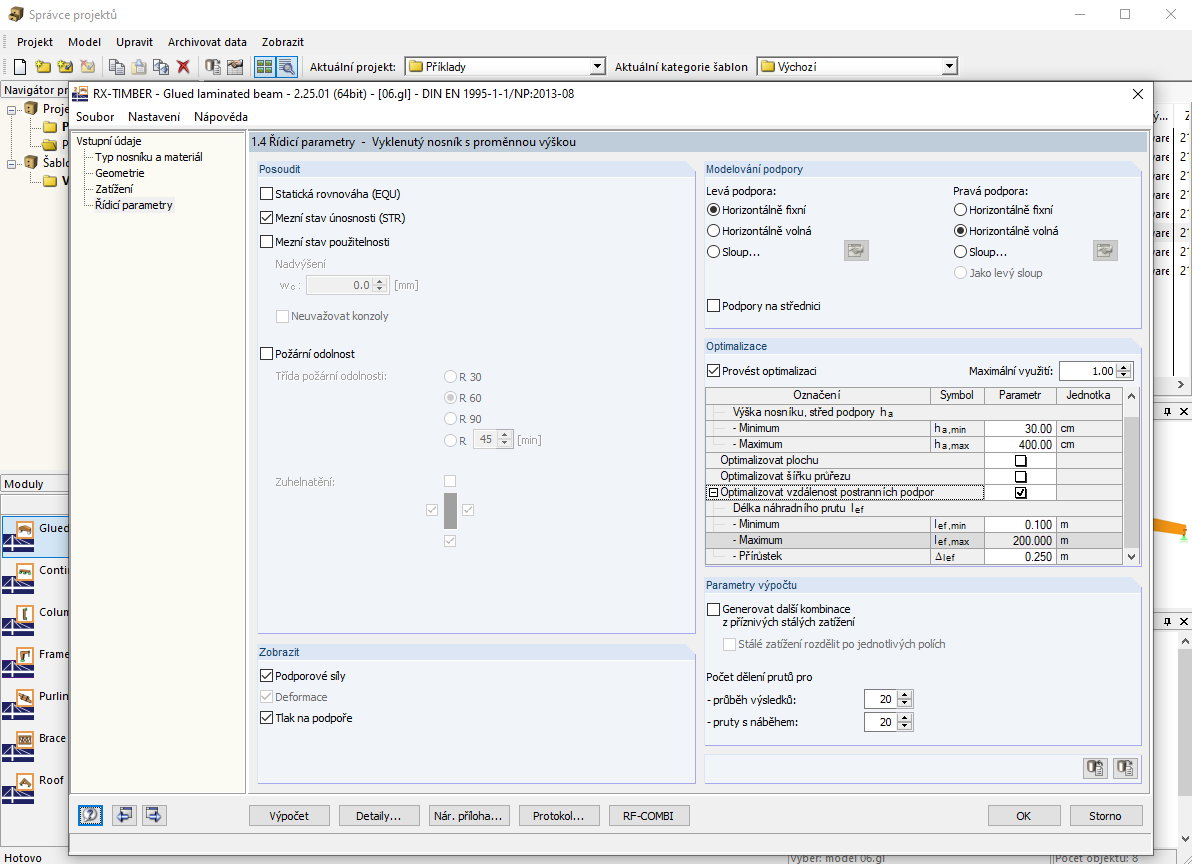Open the Brace module icon
The width and height of the screenshot is (1192, 864).
click(18, 745)
